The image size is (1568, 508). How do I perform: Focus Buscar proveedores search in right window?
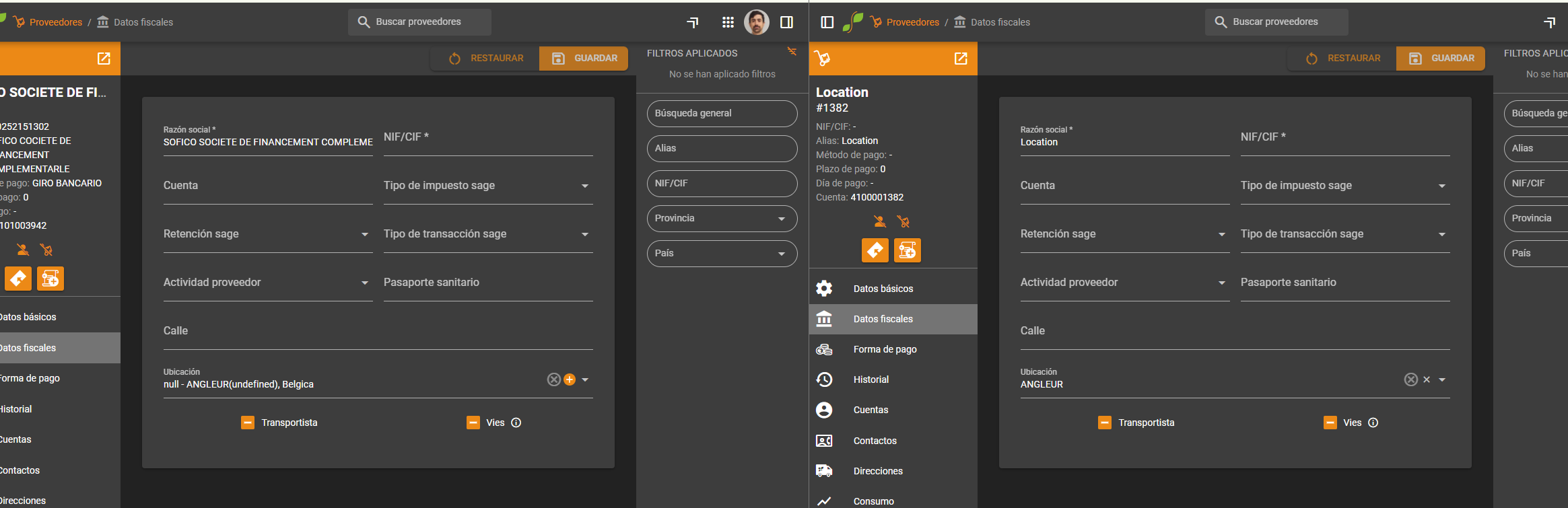click(x=1276, y=22)
